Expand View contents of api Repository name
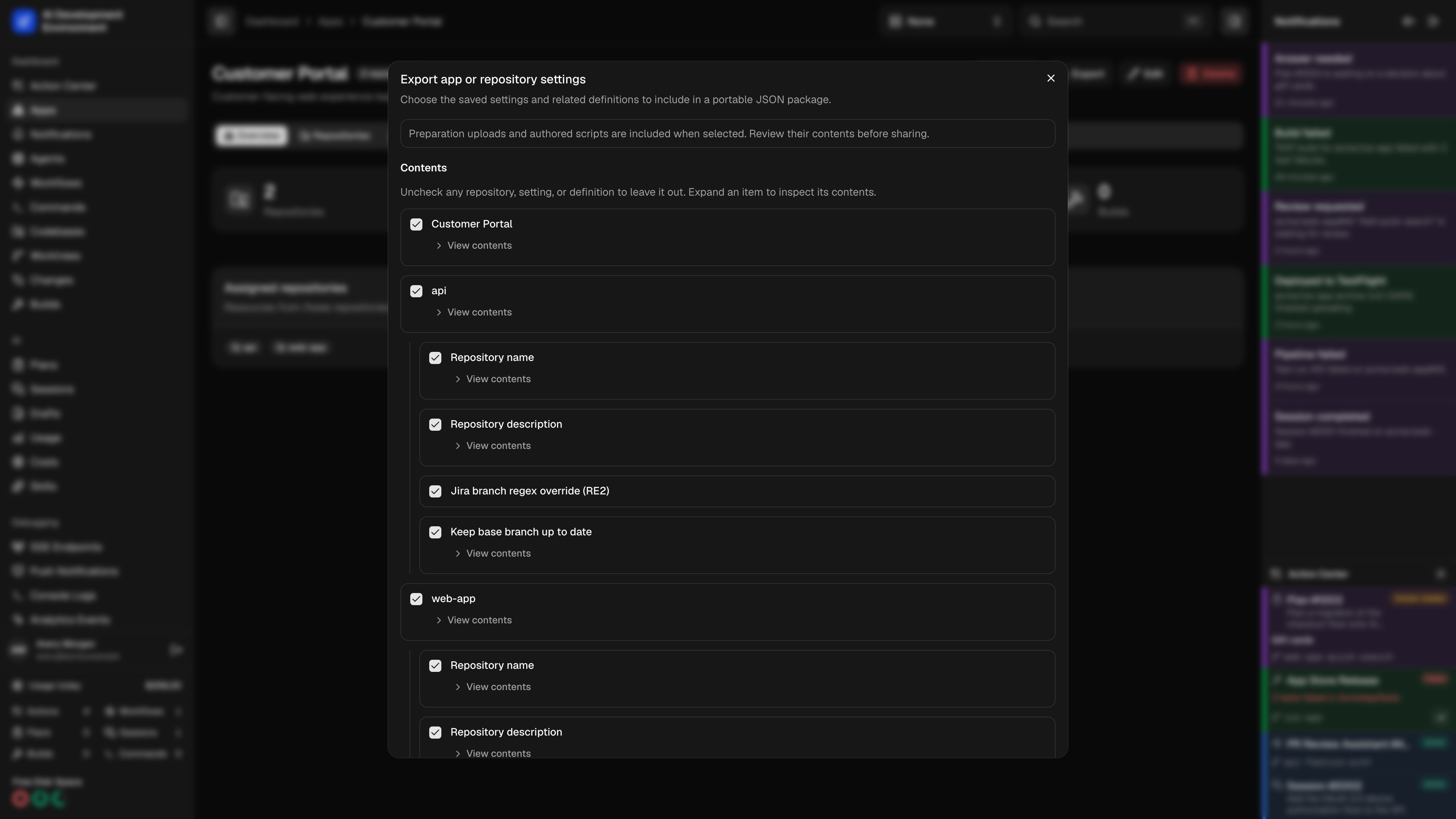 [492, 379]
